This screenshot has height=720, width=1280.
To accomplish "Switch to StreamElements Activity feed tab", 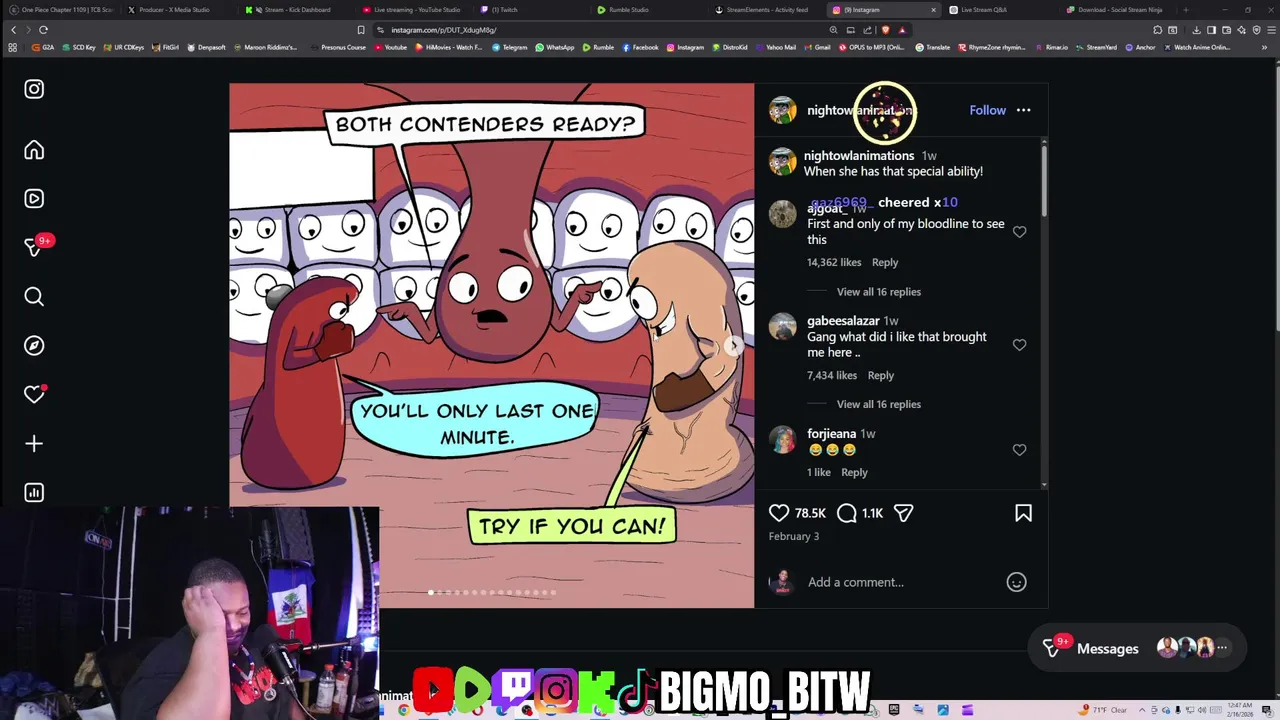I will [x=765, y=10].
